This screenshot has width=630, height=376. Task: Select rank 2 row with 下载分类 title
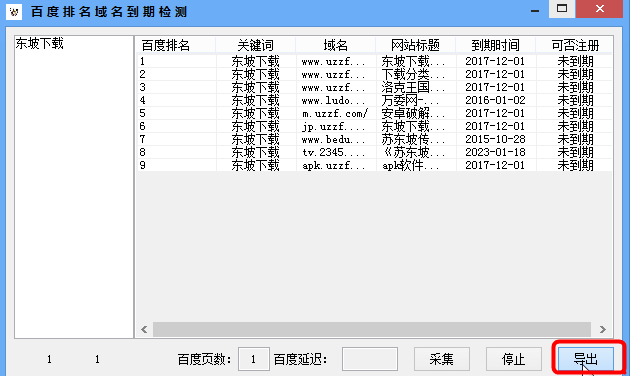pyautogui.click(x=374, y=74)
